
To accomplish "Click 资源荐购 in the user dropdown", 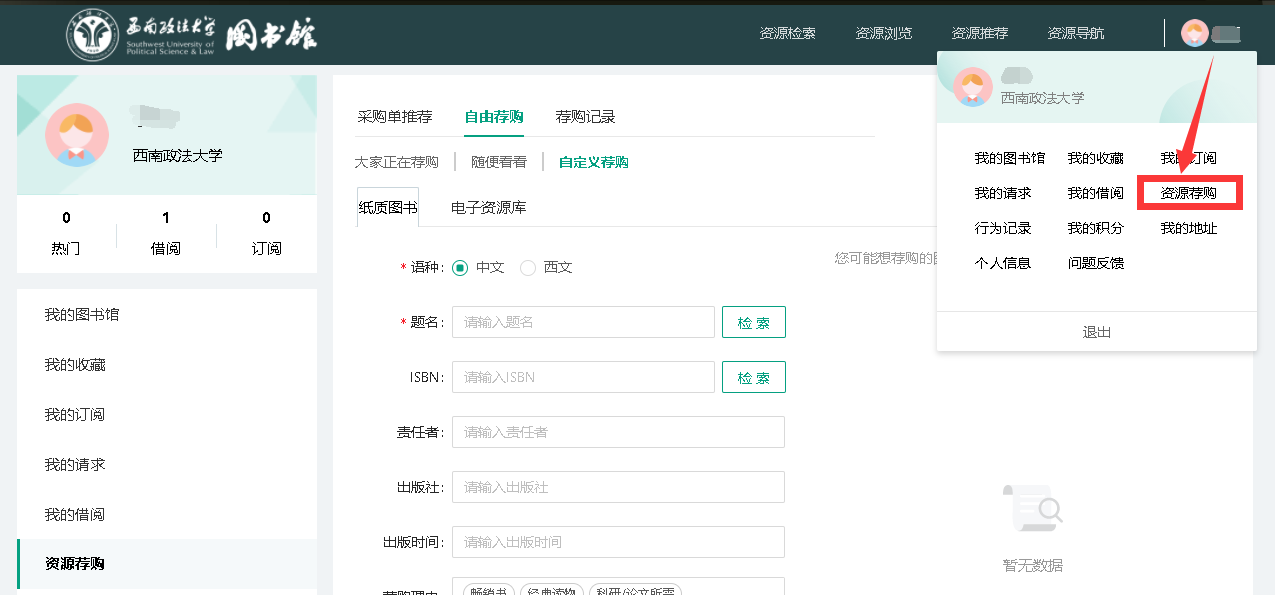I will [1188, 193].
